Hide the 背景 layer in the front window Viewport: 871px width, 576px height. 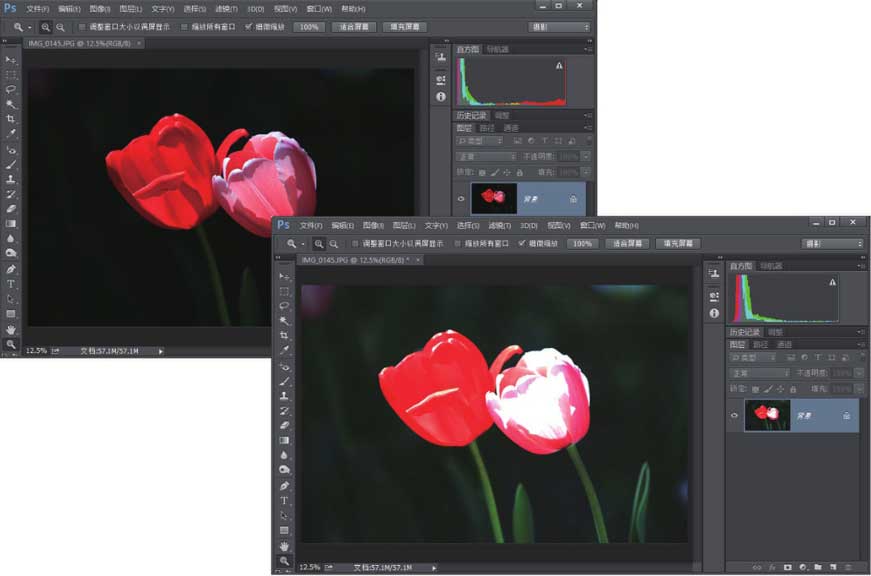tap(735, 416)
